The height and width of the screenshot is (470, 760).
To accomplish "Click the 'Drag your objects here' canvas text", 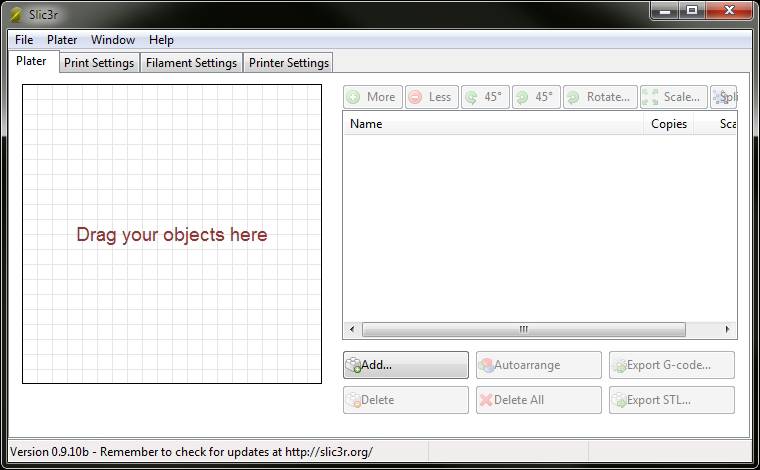I will coord(172,235).
